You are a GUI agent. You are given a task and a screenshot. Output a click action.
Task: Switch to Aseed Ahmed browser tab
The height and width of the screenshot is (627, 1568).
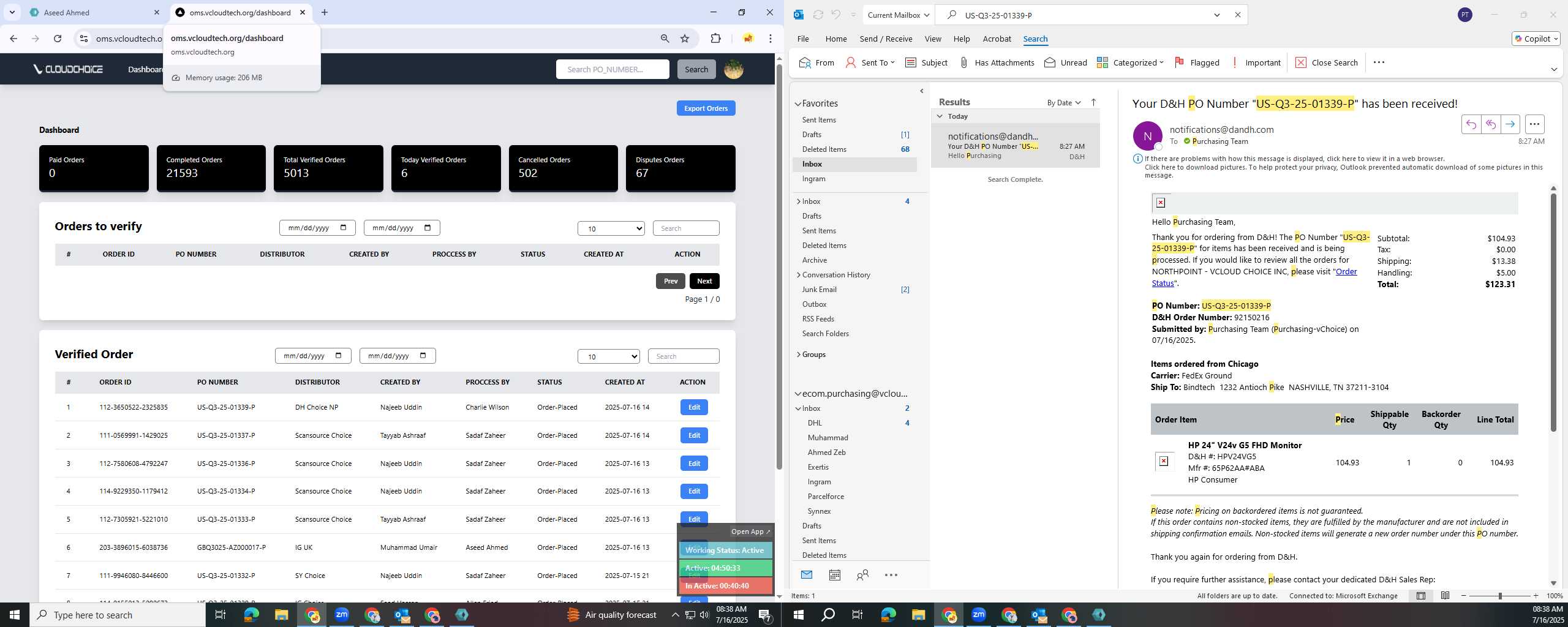tap(94, 12)
